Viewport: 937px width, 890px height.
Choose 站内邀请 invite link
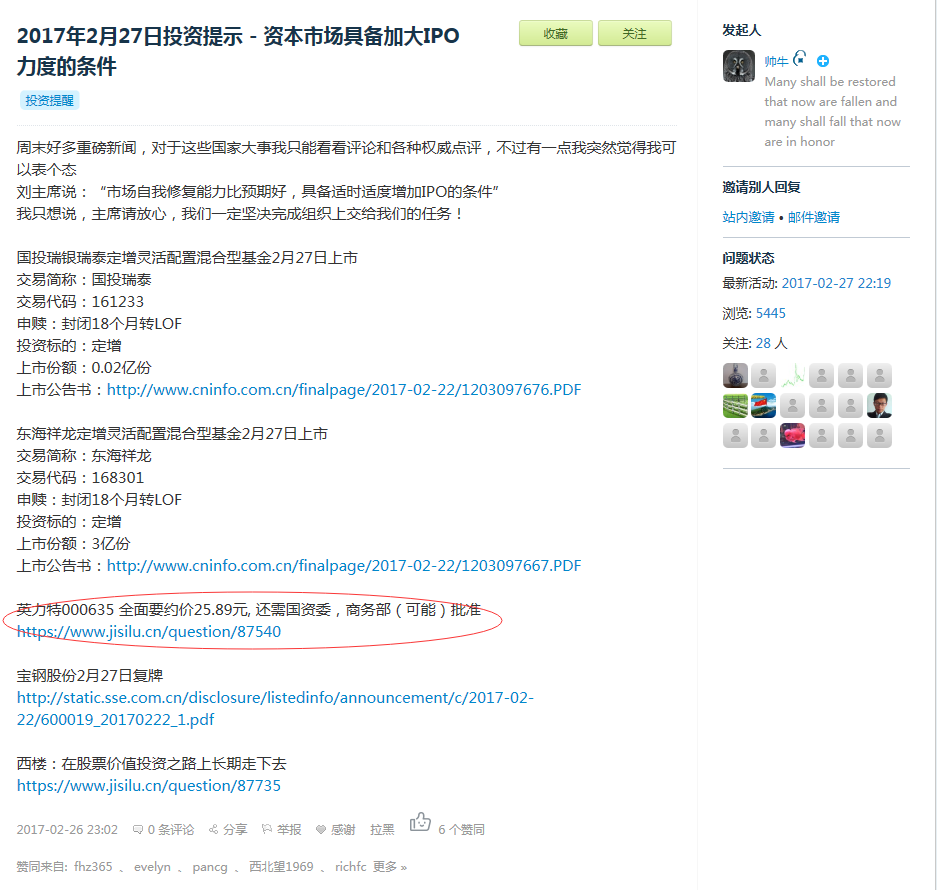748,217
